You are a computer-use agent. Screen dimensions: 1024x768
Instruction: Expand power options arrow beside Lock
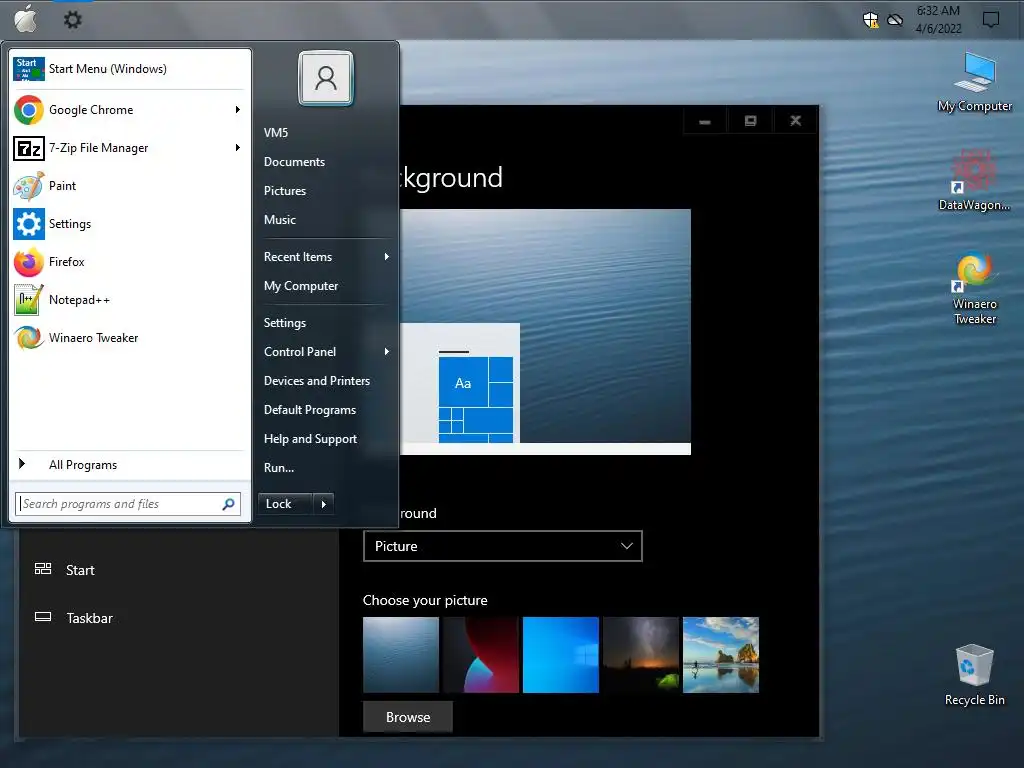pyautogui.click(x=324, y=504)
